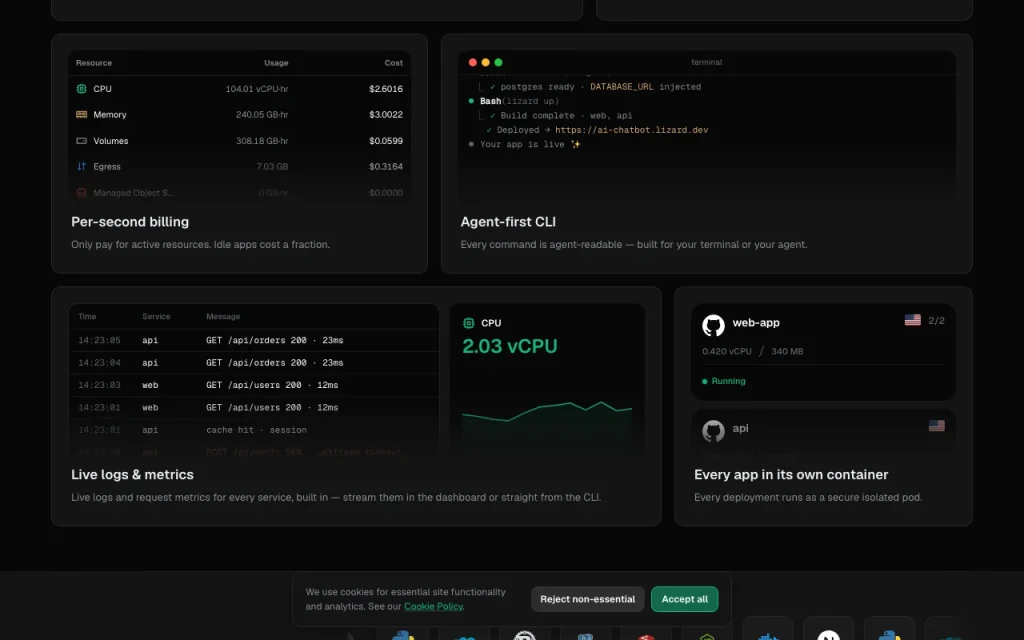Select the log row at 14:23:04

click(x=254, y=362)
